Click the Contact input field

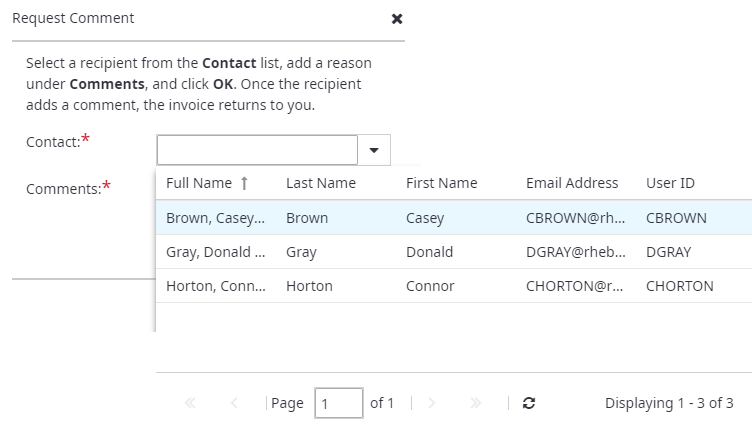(257, 150)
